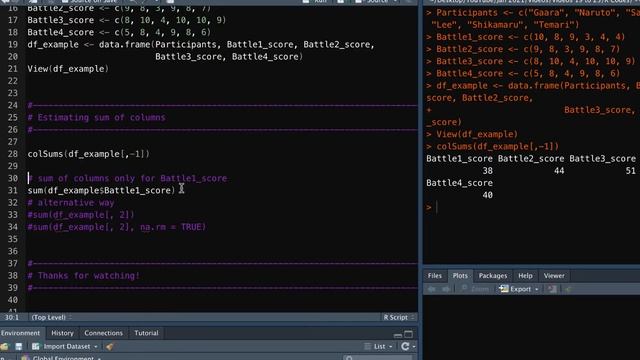The height and width of the screenshot is (360, 640).
Task: Remove the current plot
Action: 552,289
